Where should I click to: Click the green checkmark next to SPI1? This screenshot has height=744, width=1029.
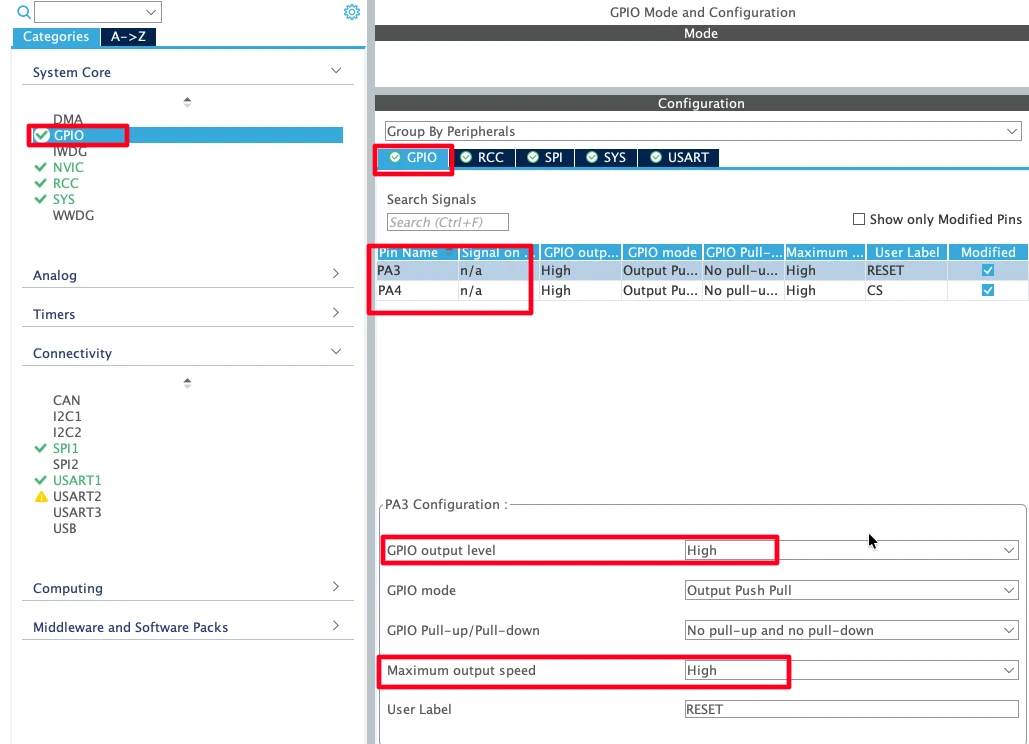41,449
